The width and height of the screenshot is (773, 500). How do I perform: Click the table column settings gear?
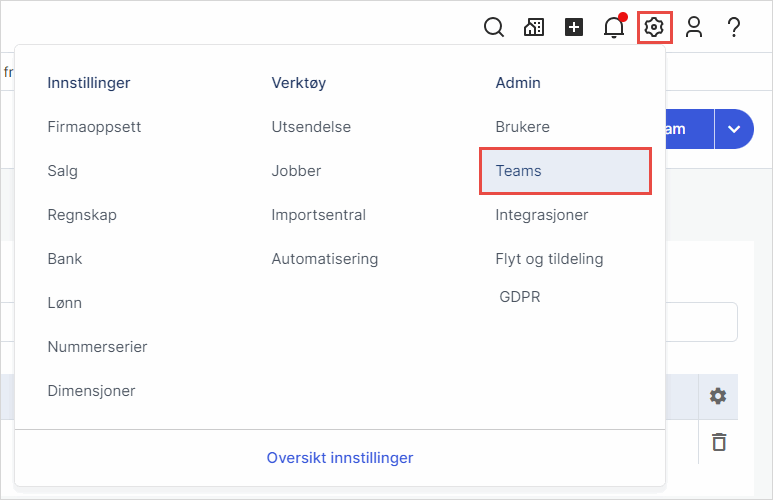717,396
